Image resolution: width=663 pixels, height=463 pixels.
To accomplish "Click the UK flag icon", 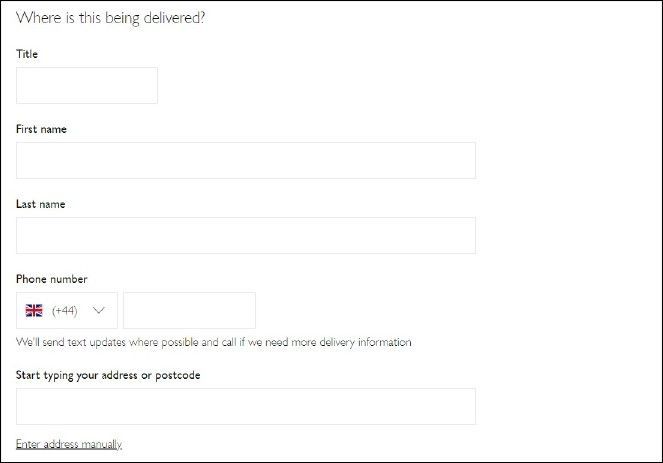I will 34,310.
